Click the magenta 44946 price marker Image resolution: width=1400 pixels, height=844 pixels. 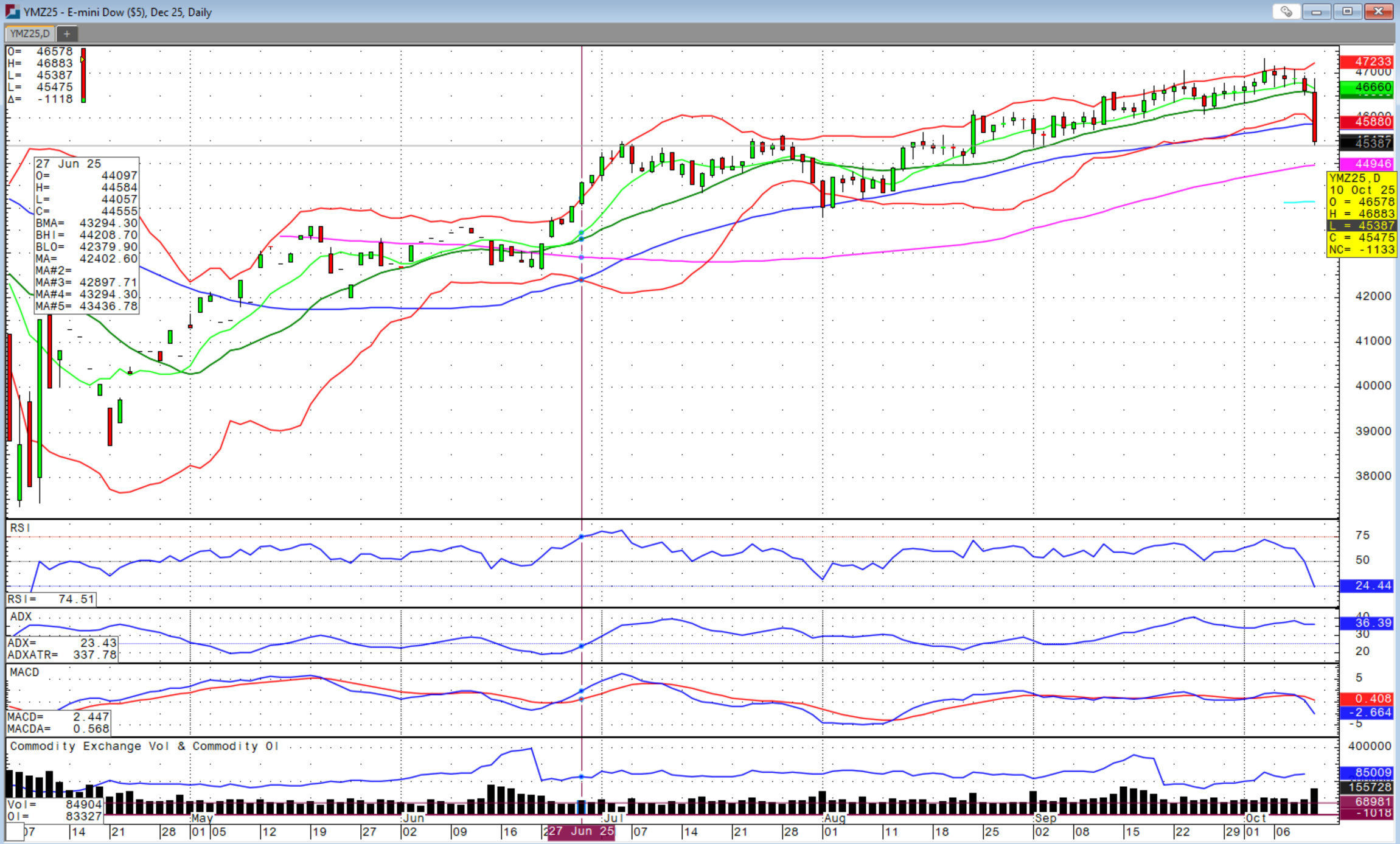pyautogui.click(x=1367, y=164)
